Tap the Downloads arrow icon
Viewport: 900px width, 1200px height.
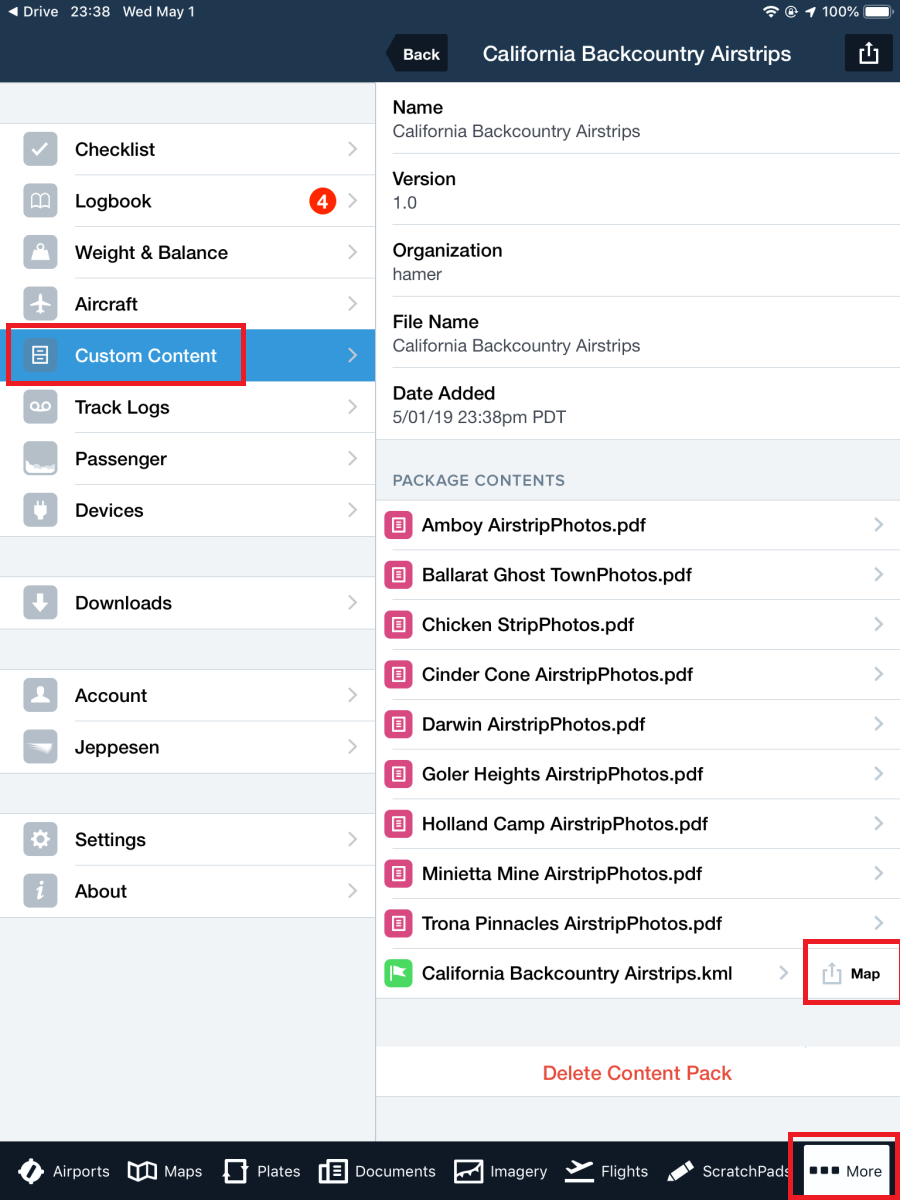pyautogui.click(x=40, y=603)
